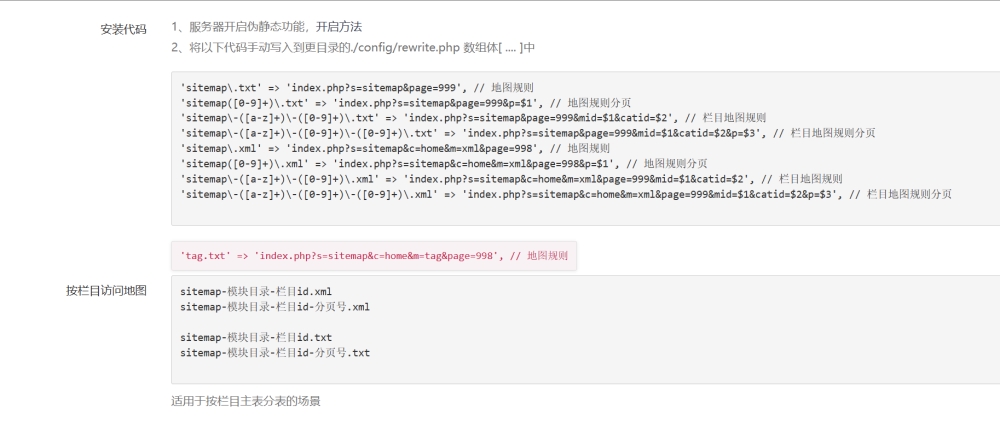Click the 安装代码 field label
Viewport: 1000px width, 429px height.
click(x=123, y=29)
